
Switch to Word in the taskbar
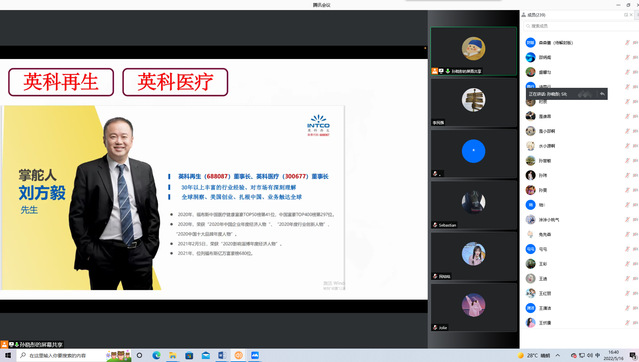tap(222, 355)
